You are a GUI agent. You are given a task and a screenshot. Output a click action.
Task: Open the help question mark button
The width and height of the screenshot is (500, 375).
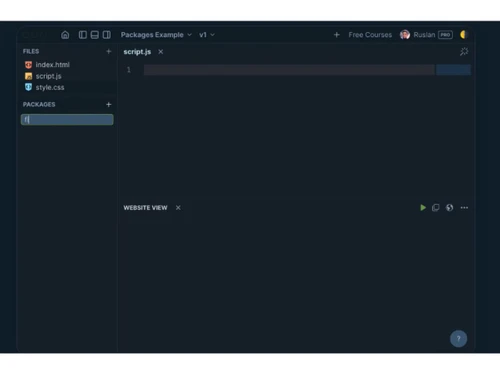point(458,339)
